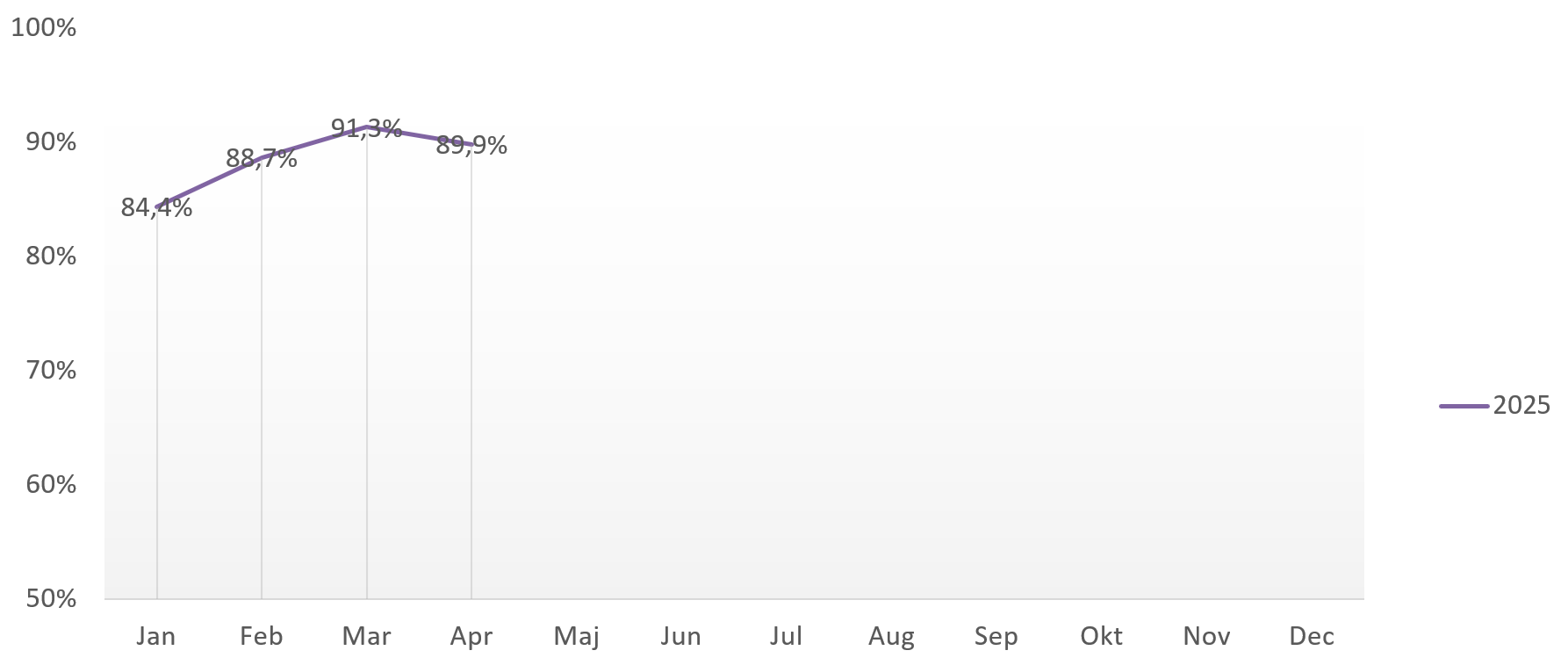
Task: Select the 89,9% data label
Action: coord(471,145)
